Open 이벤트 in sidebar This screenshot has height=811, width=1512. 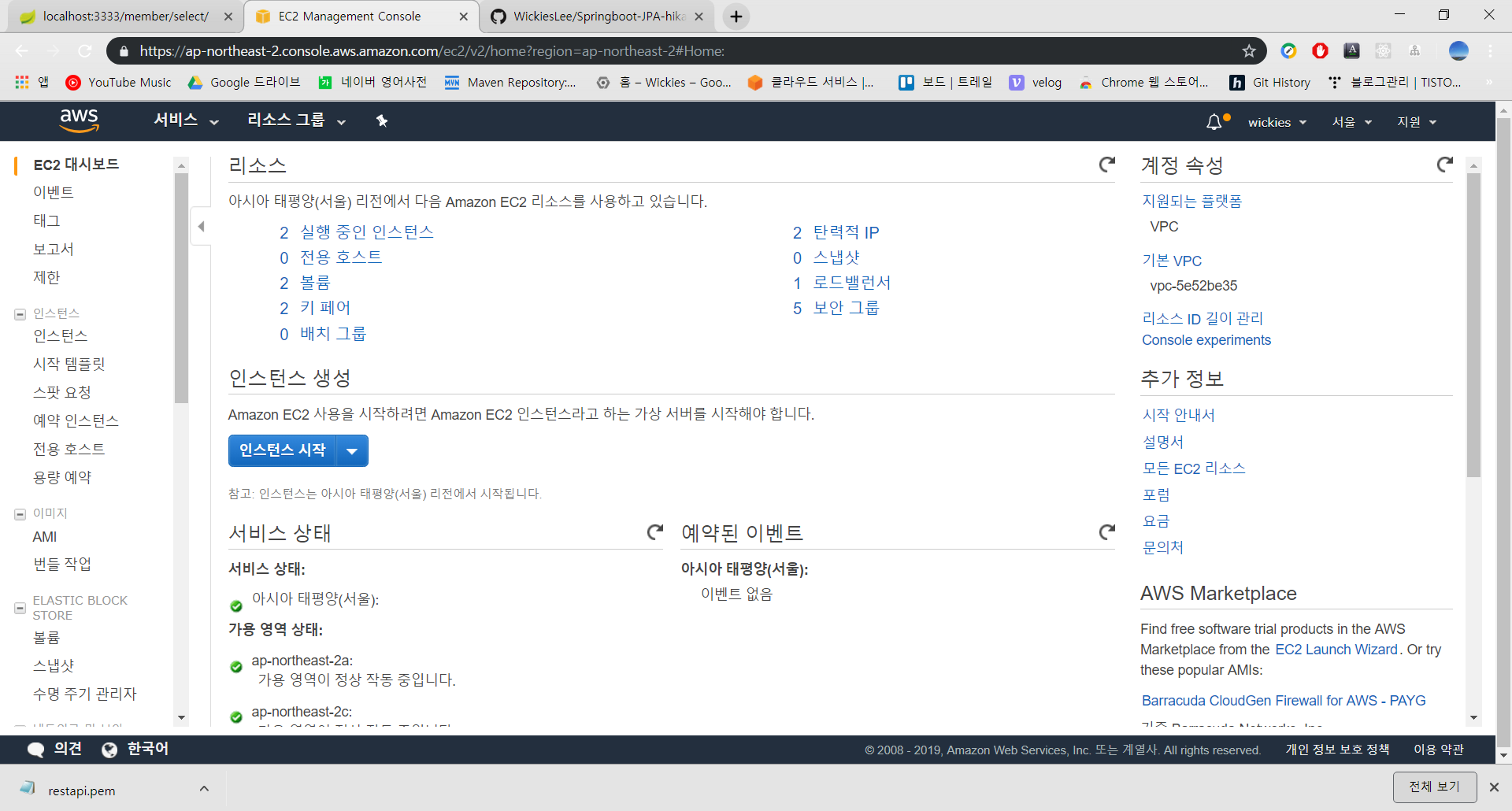54,192
